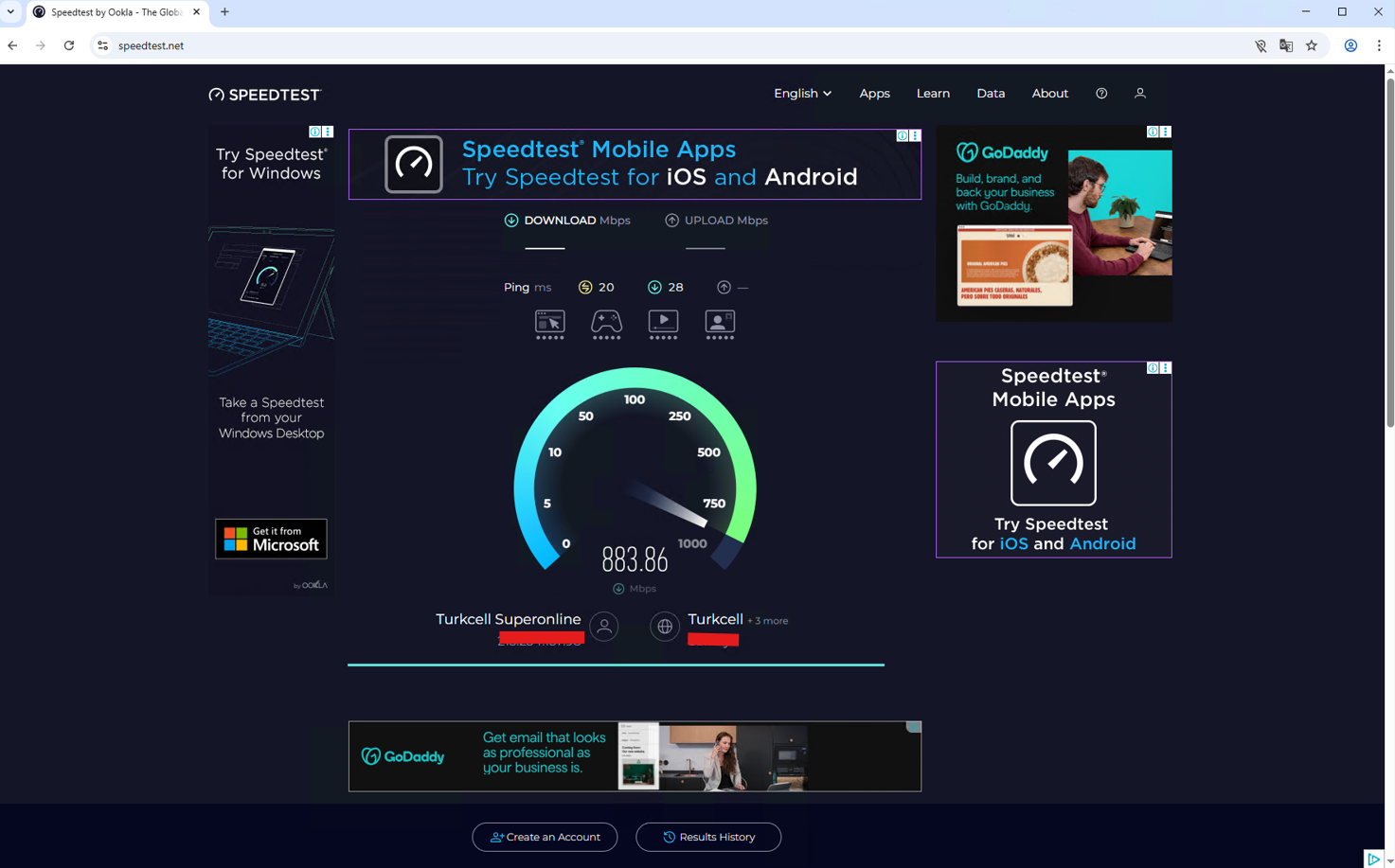The image size is (1395, 868).
Task: Click the Turkcell Superonline provider person icon
Action: (604, 627)
